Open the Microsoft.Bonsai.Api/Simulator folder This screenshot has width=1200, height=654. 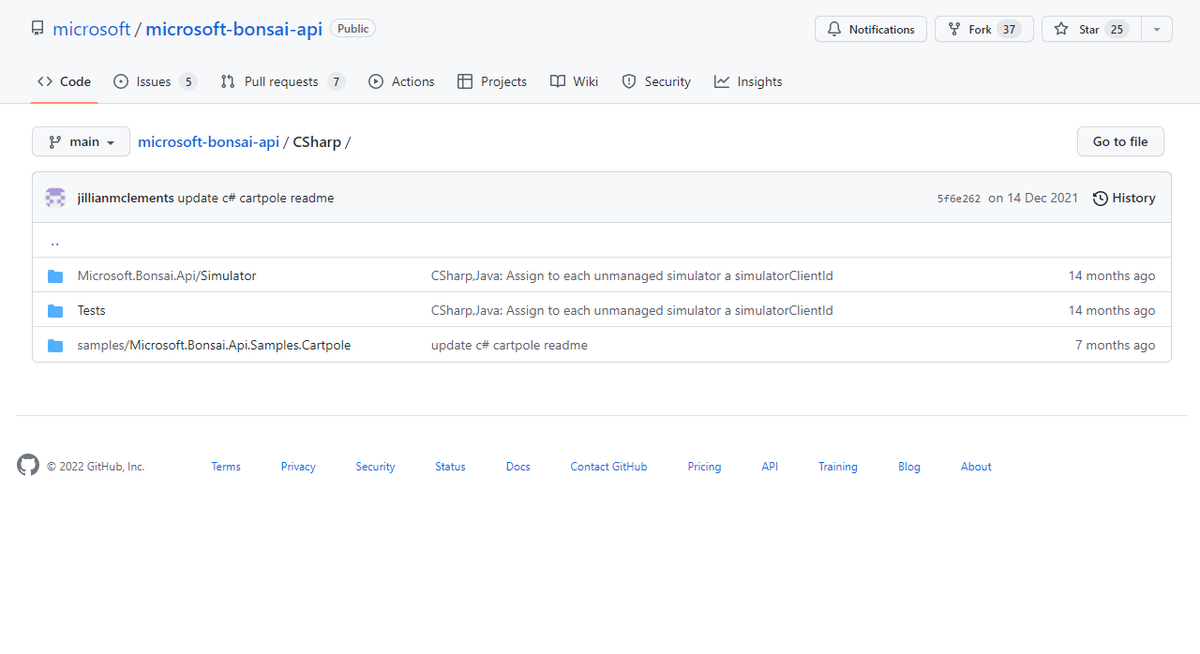pos(167,276)
